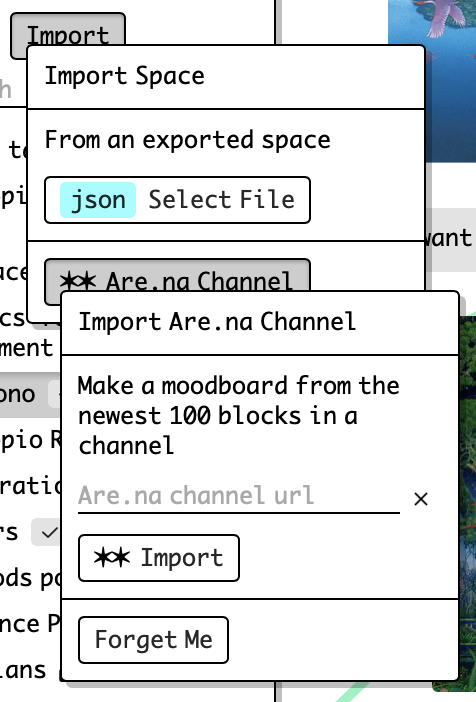Click the Import Space heading
The width and height of the screenshot is (476, 702).
[x=125, y=76]
